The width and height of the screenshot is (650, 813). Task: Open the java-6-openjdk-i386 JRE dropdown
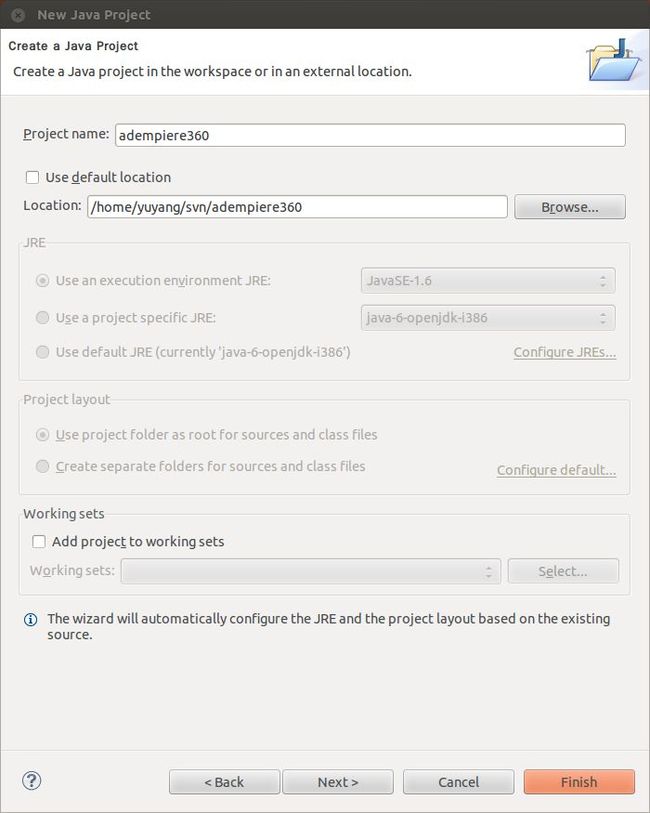click(x=488, y=318)
